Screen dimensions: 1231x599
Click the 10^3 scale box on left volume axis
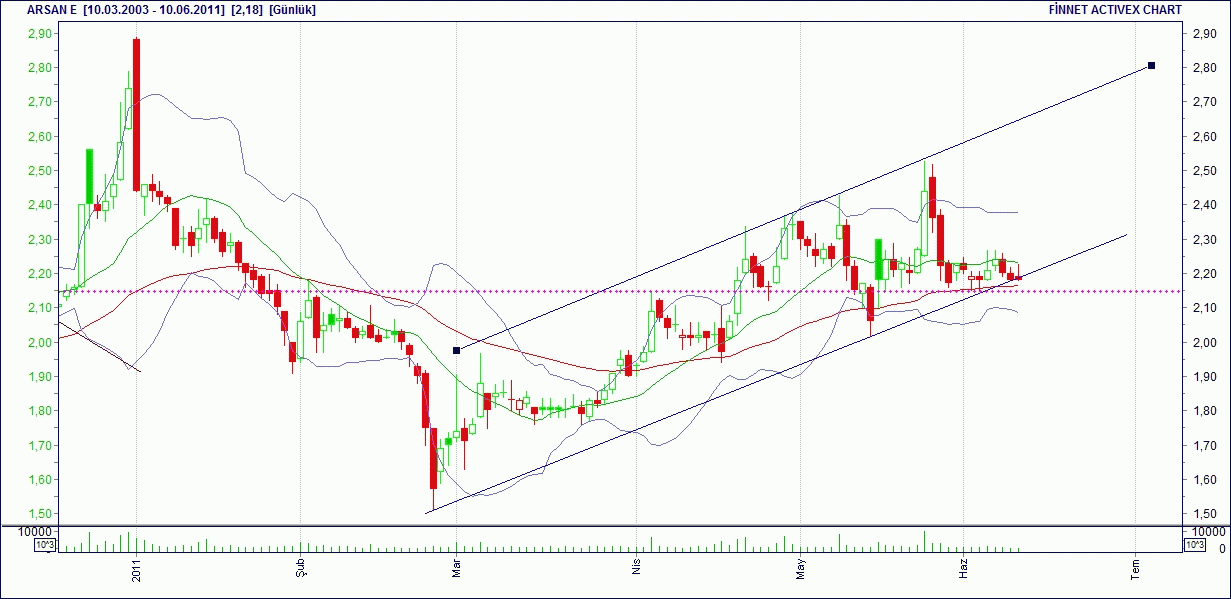coord(45,545)
